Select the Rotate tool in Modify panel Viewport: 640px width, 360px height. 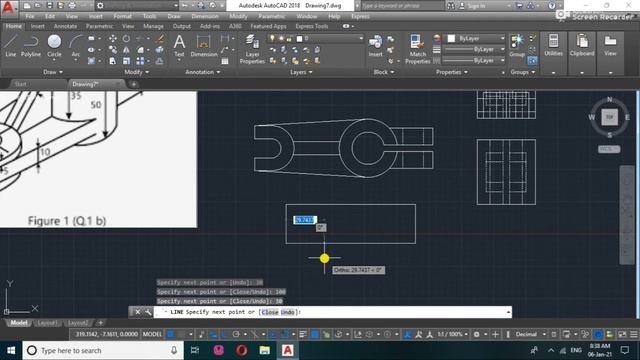click(127, 38)
